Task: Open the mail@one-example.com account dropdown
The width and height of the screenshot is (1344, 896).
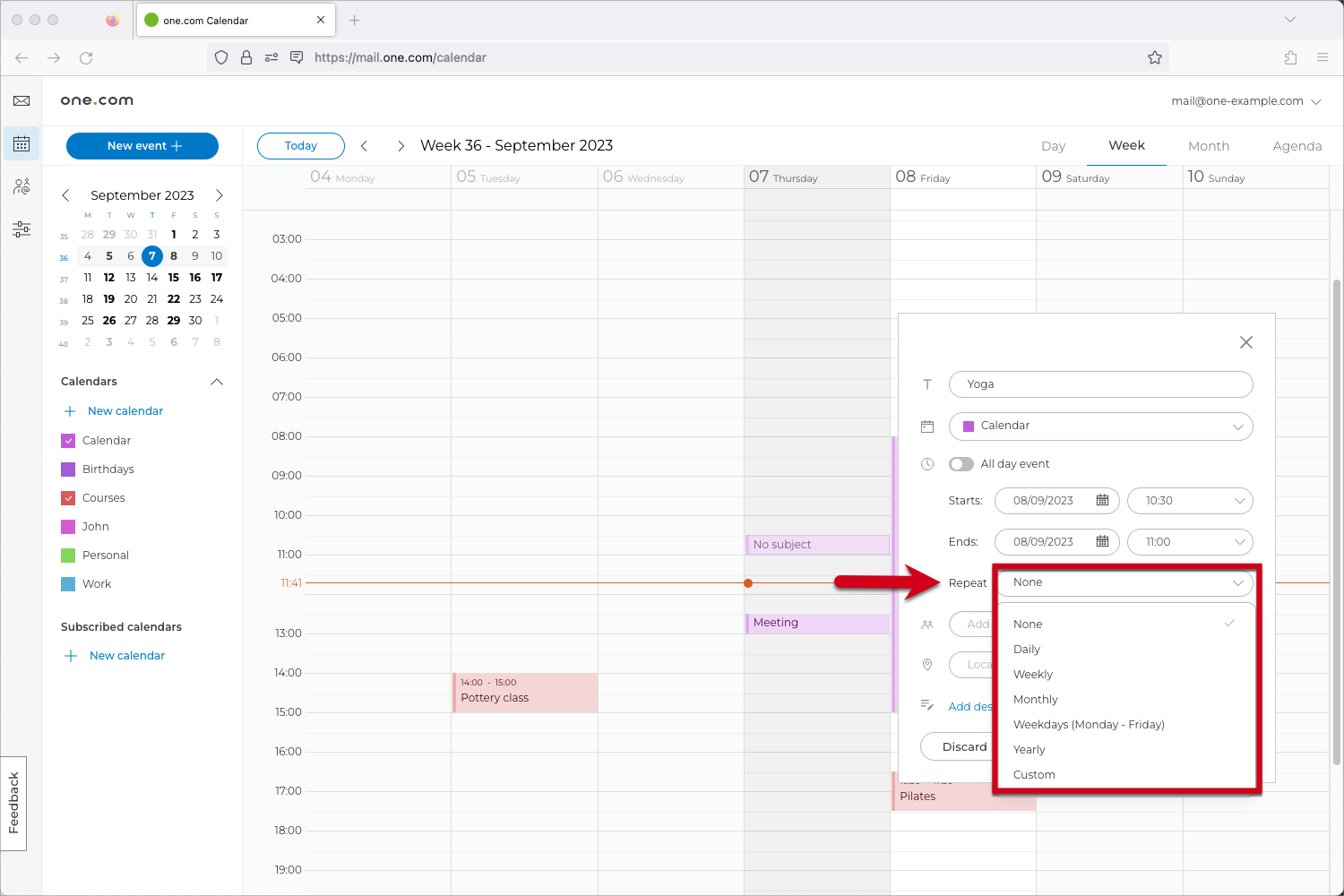Action: coord(1245,101)
